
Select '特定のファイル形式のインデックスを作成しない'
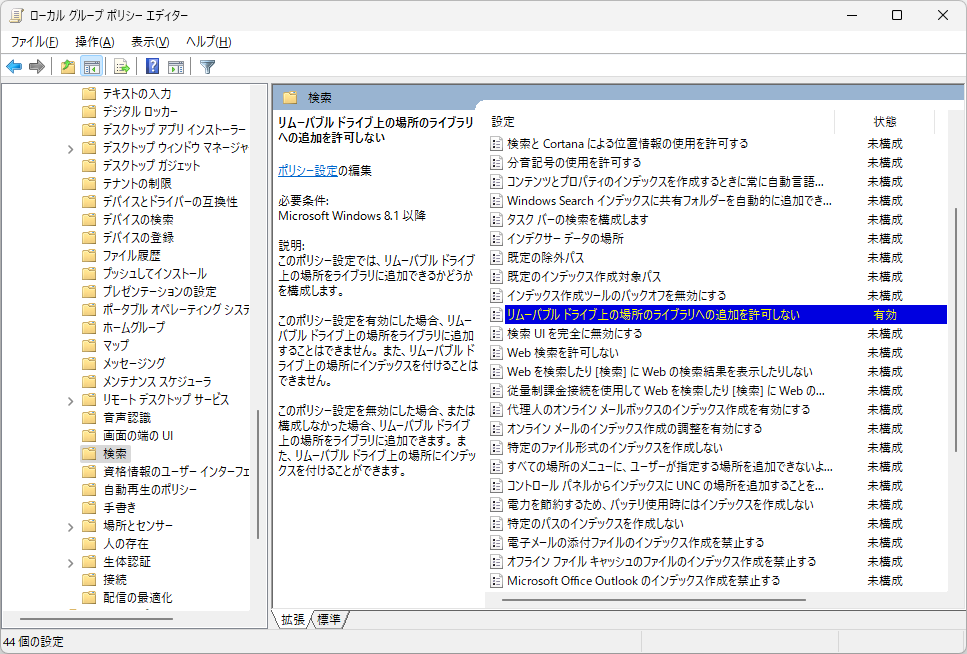[615, 448]
